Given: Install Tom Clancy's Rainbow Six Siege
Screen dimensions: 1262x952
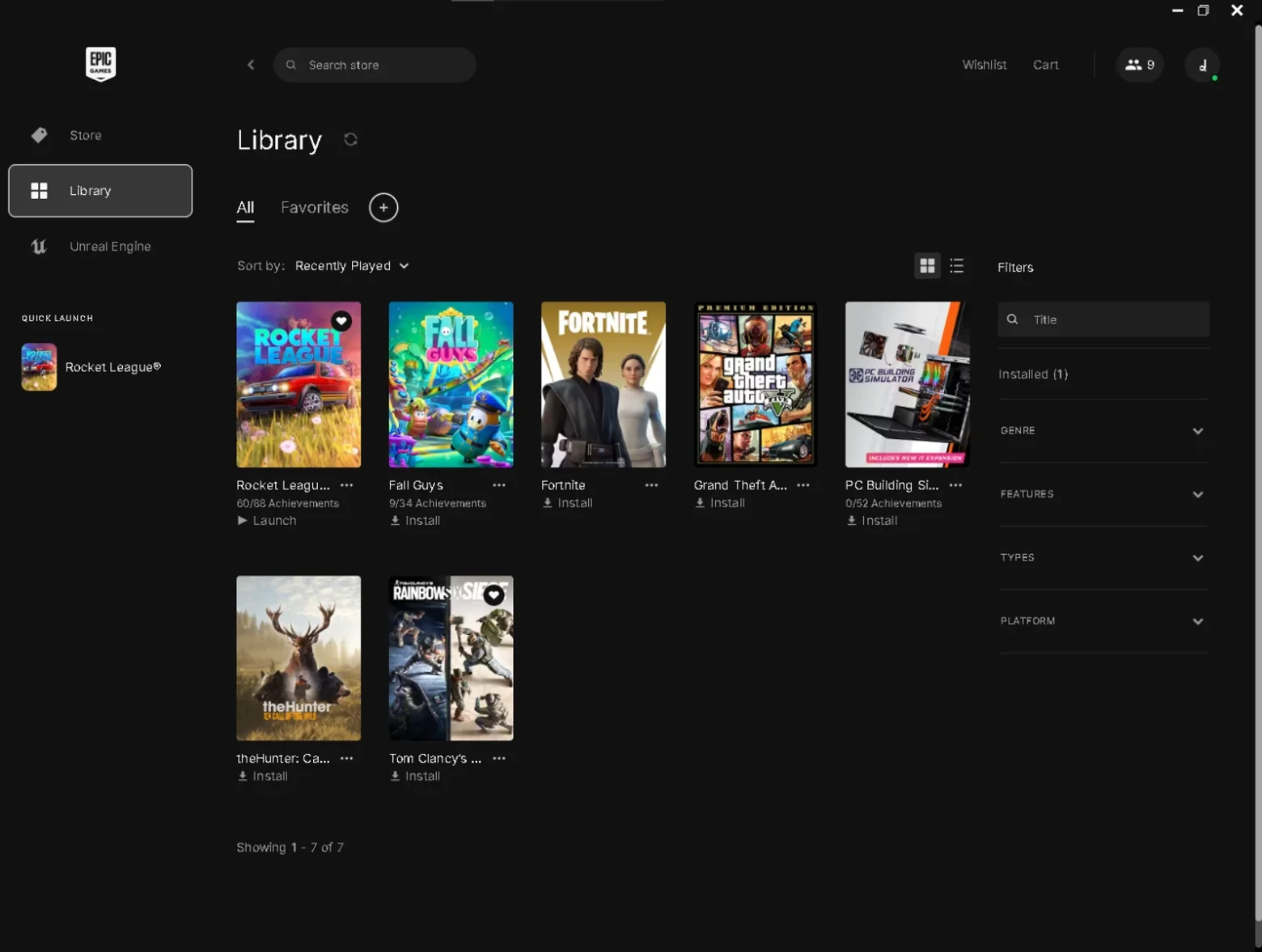Looking at the screenshot, I should coord(415,776).
